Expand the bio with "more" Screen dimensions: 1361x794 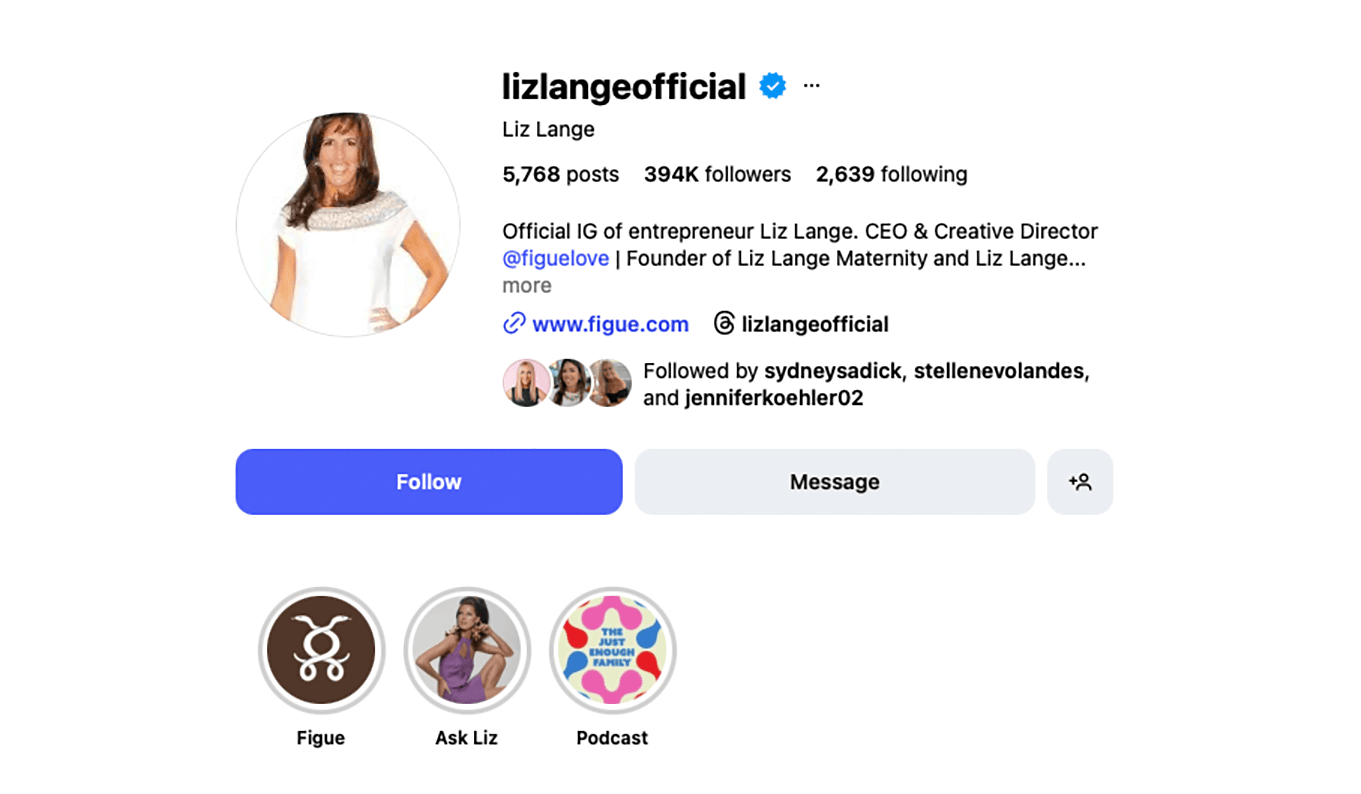[527, 286]
